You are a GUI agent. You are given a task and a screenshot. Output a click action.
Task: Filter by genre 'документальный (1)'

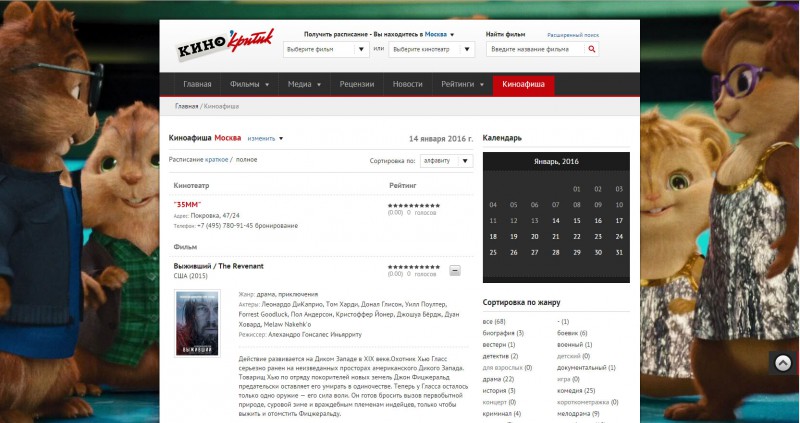tap(586, 368)
